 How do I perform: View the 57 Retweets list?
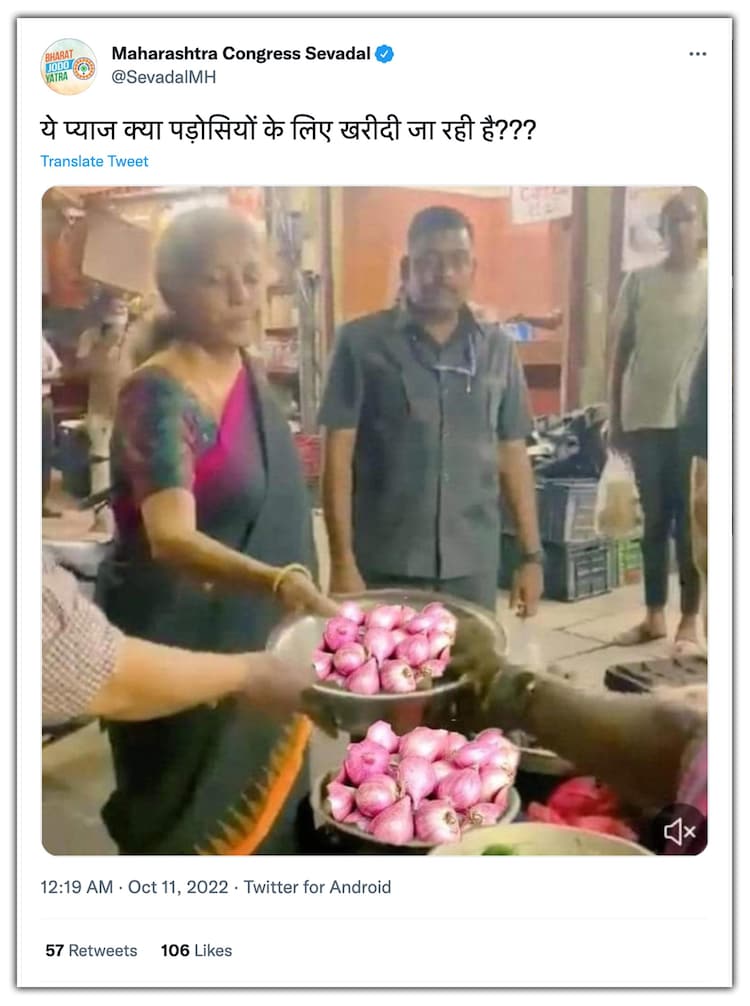tap(91, 950)
